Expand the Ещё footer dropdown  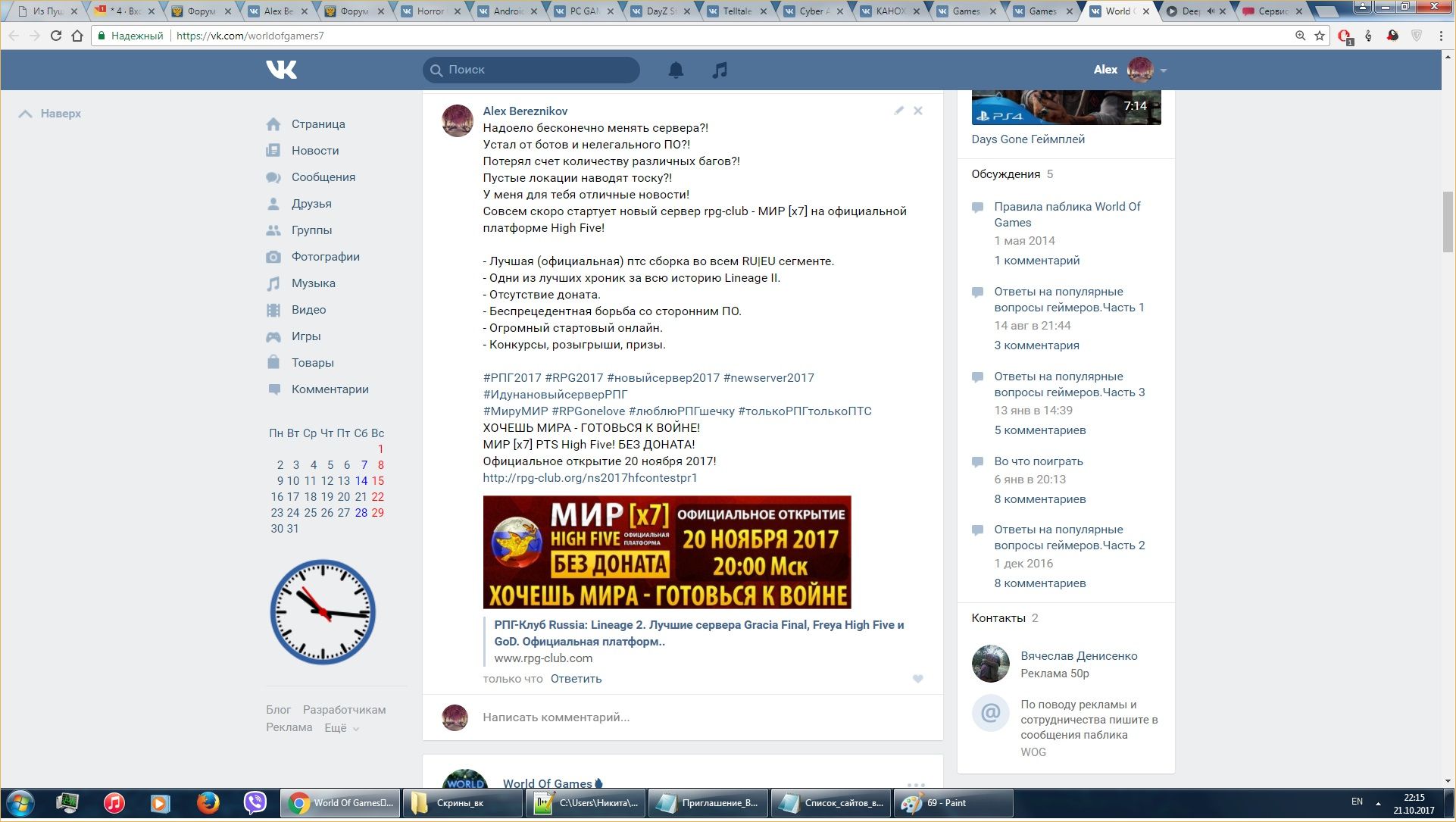[x=342, y=728]
